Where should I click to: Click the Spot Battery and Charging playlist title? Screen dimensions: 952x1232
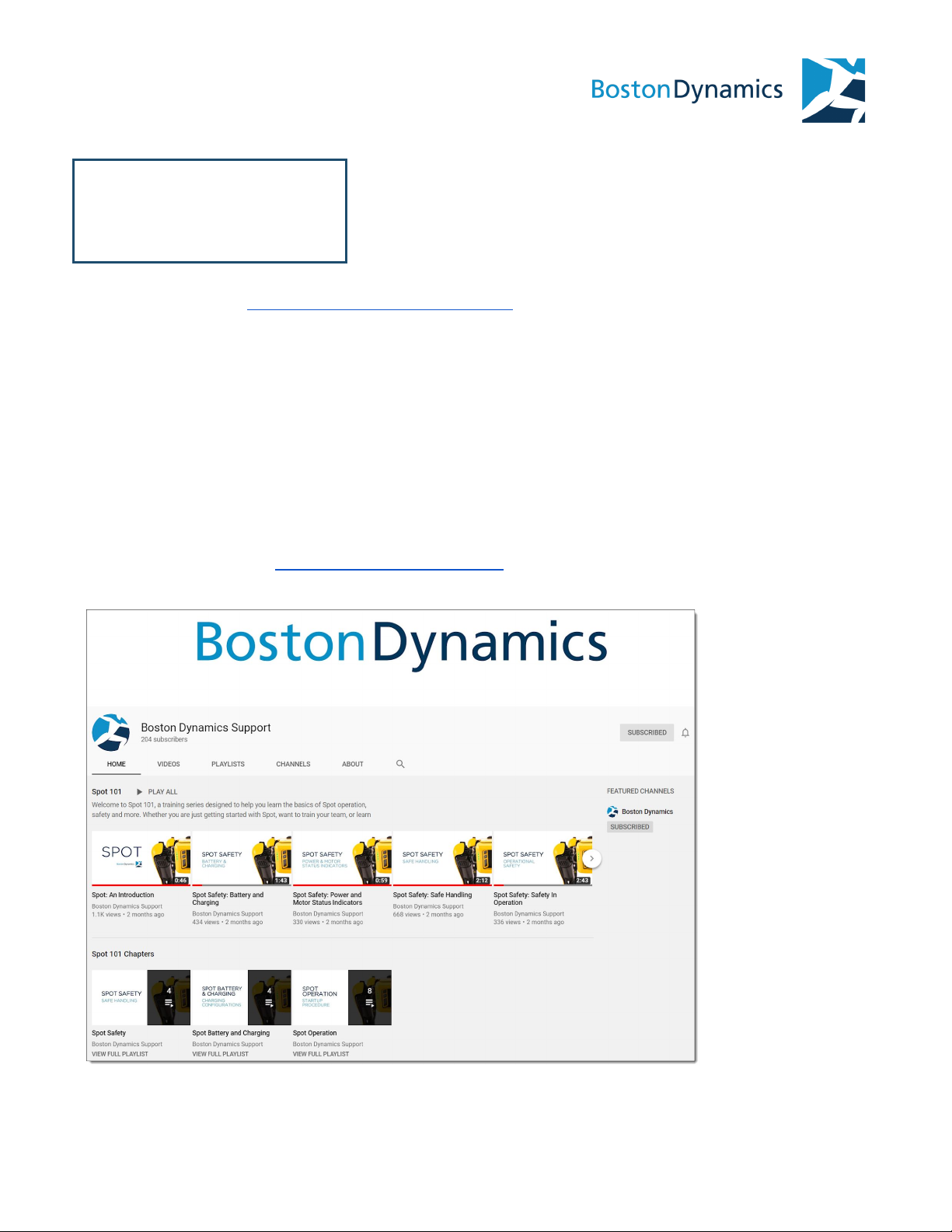[231, 1033]
